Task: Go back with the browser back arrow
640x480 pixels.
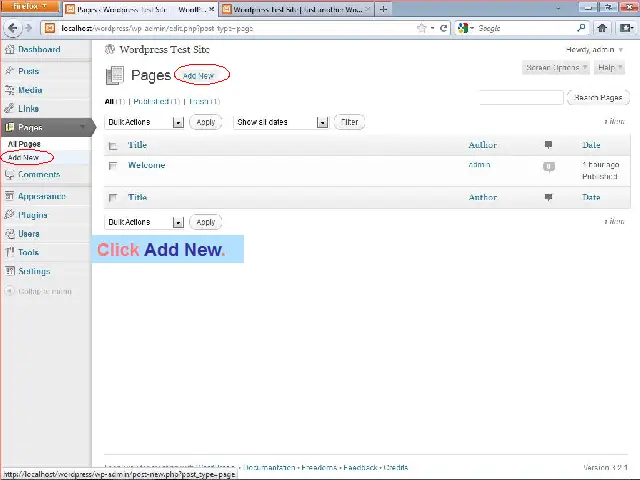Action: pos(13,28)
